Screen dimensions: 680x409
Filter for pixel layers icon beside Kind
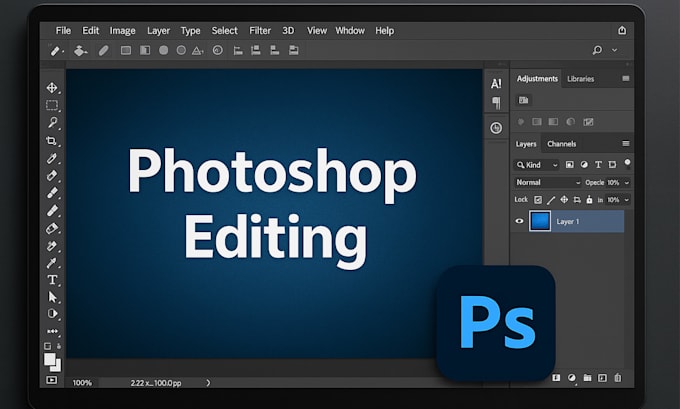[569, 164]
